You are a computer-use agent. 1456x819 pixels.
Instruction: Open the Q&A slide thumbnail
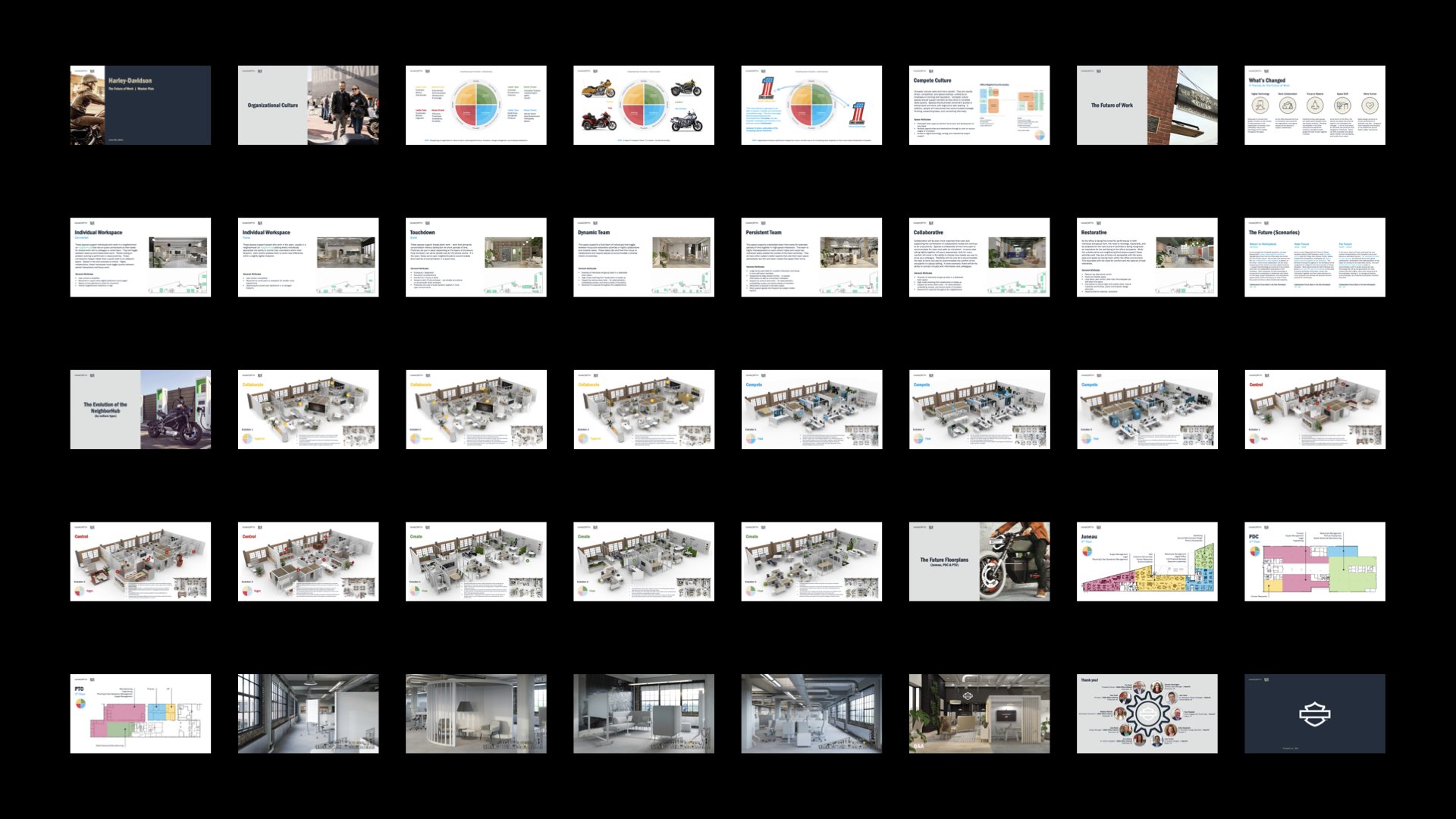tap(979, 714)
